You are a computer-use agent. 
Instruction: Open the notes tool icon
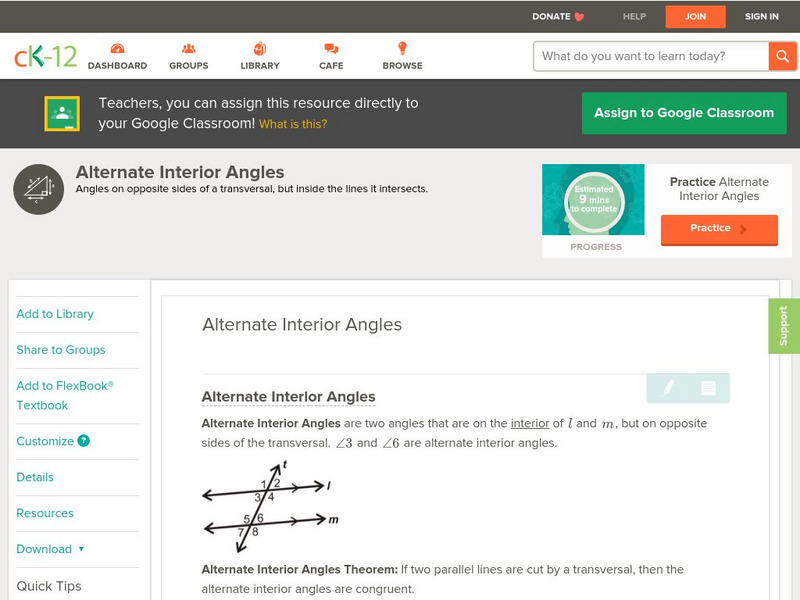(x=708, y=388)
